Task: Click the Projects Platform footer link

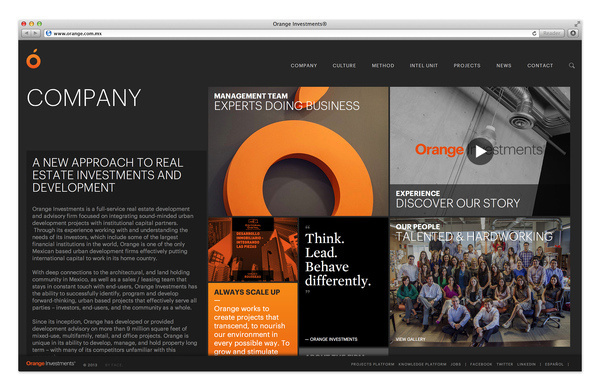Action: click(x=372, y=364)
